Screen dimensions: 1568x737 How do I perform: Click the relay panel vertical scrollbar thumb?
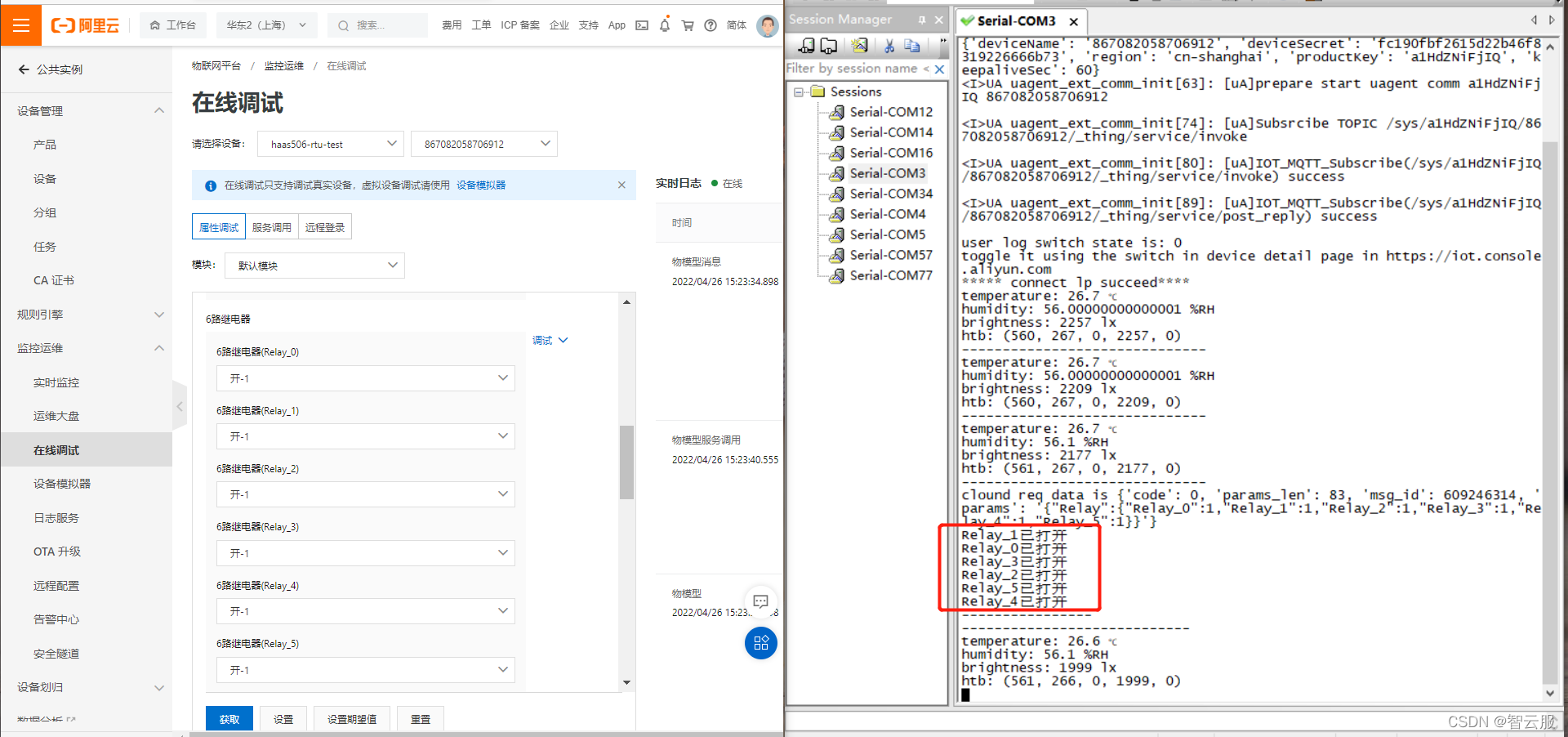626,462
